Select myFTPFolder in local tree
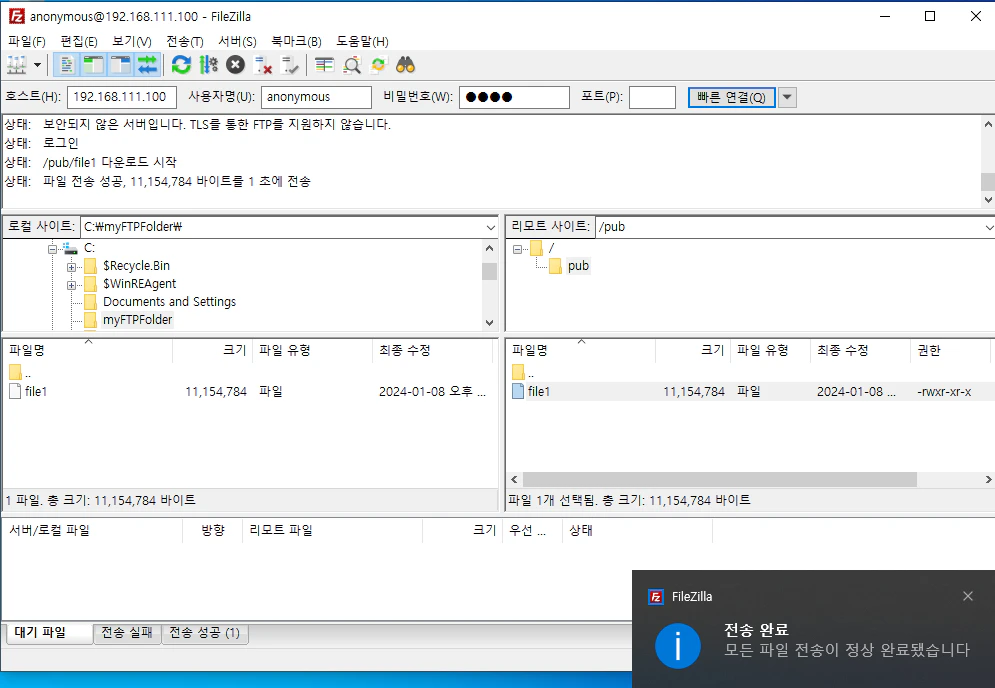Image resolution: width=995 pixels, height=688 pixels. click(138, 319)
